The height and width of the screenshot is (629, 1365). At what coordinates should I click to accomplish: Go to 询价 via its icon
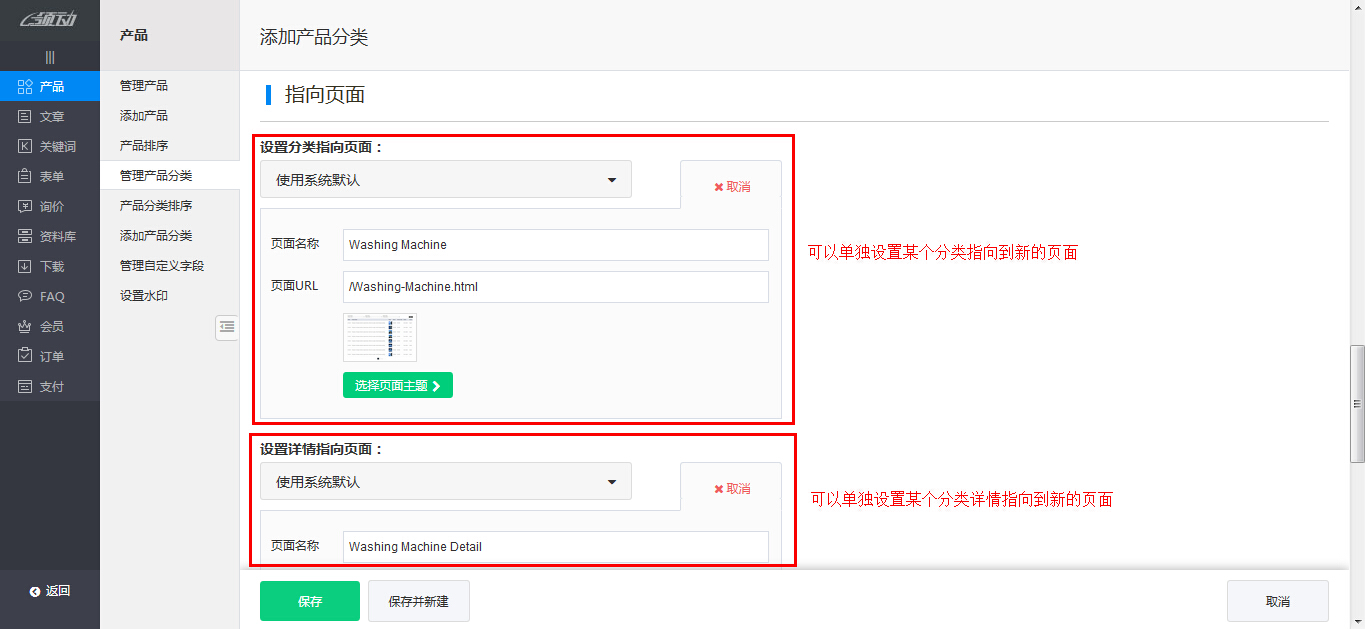[x=26, y=207]
